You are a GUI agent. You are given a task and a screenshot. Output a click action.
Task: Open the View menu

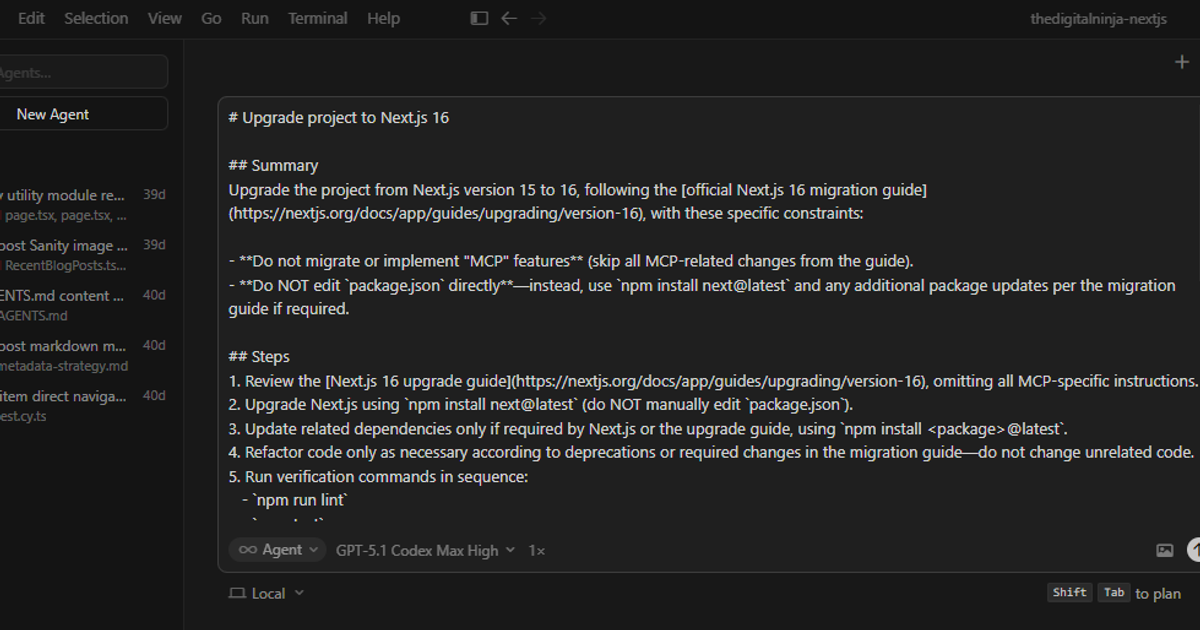click(x=165, y=18)
